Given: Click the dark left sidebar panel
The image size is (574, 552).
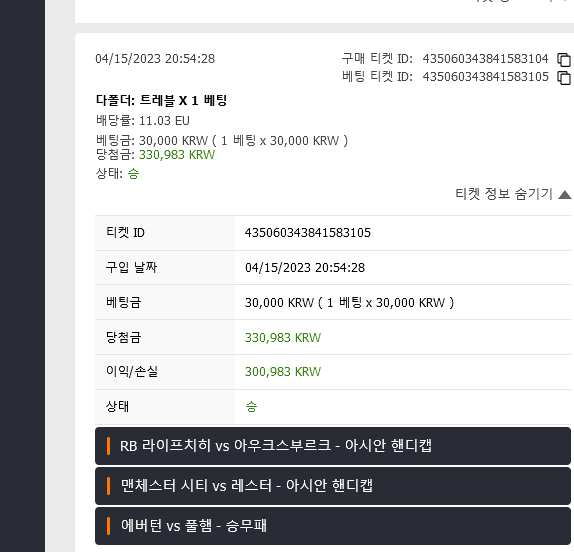Looking at the screenshot, I should [x=22, y=276].
